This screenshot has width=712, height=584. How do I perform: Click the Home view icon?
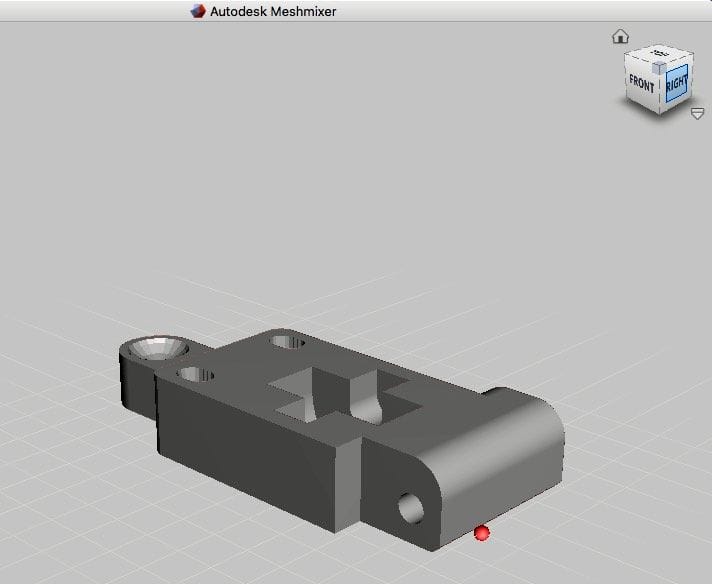point(620,37)
